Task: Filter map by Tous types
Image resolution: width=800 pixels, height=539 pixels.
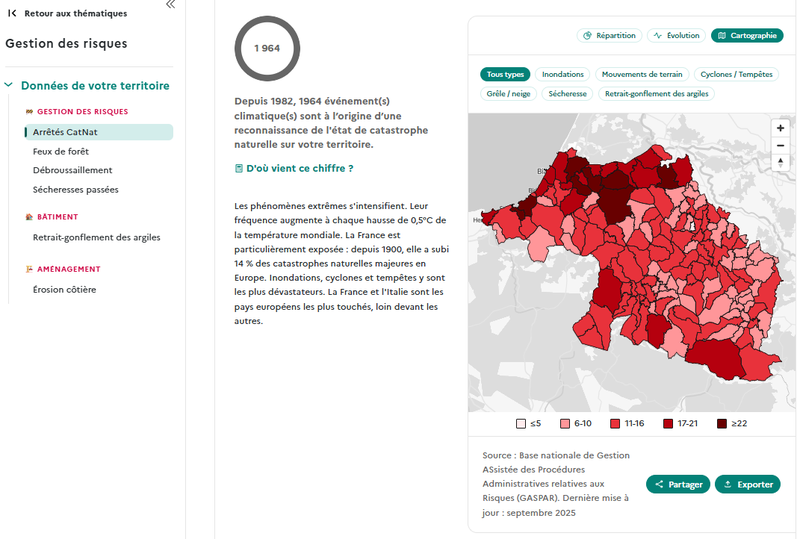Action: tap(505, 74)
